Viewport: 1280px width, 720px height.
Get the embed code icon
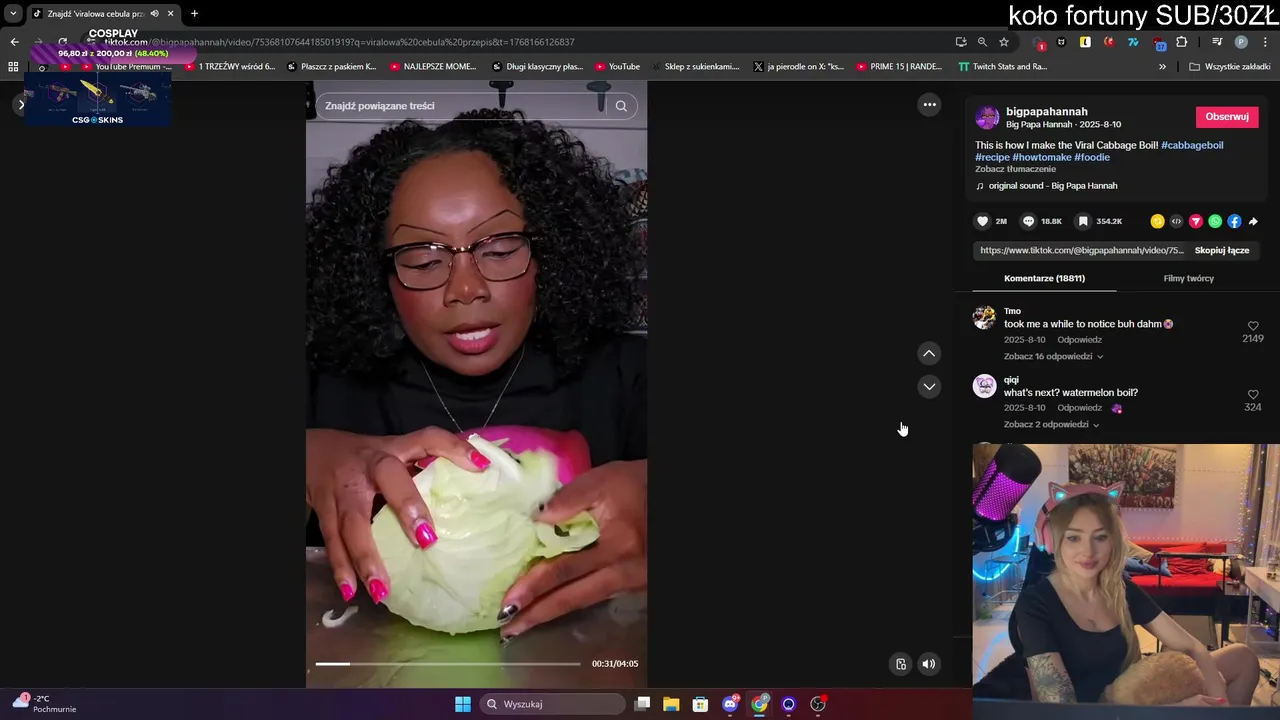[x=1176, y=221]
